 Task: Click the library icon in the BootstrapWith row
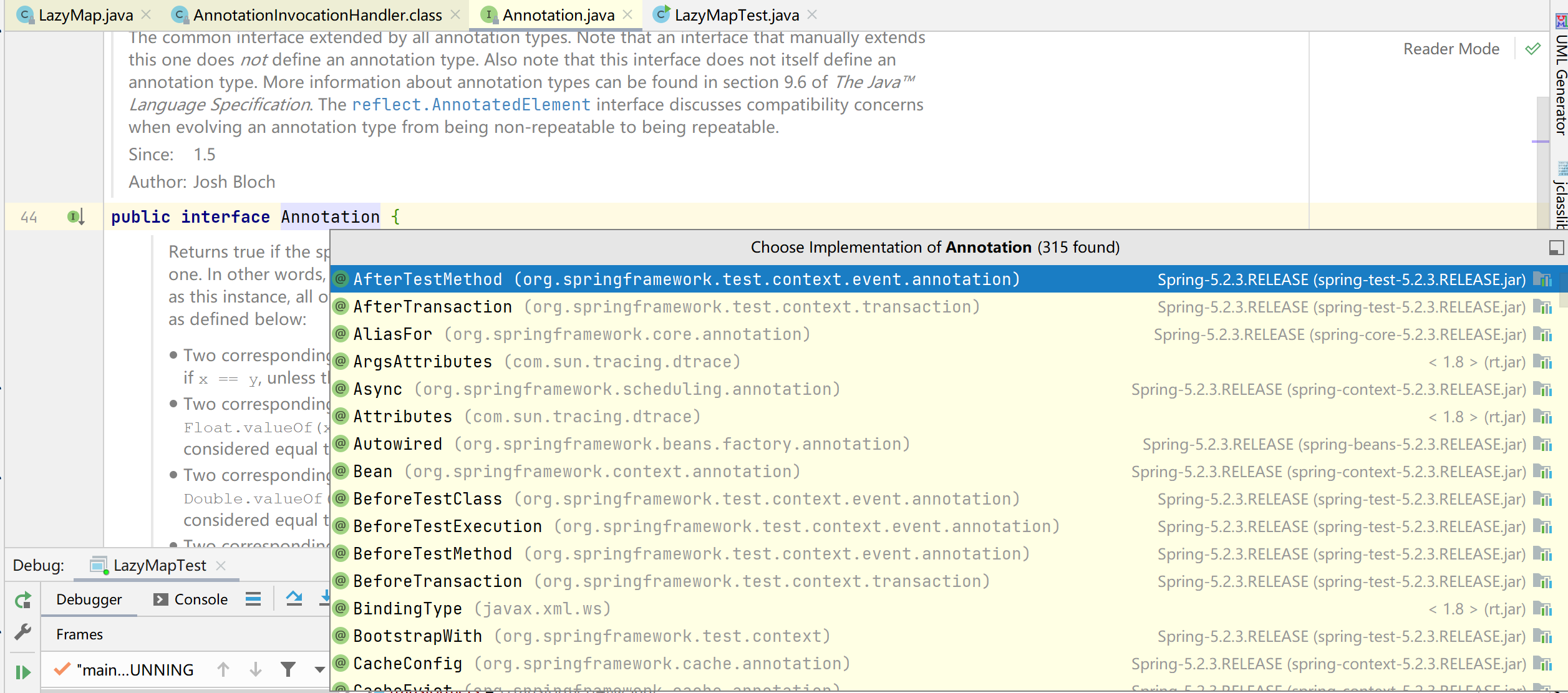pyautogui.click(x=1542, y=636)
